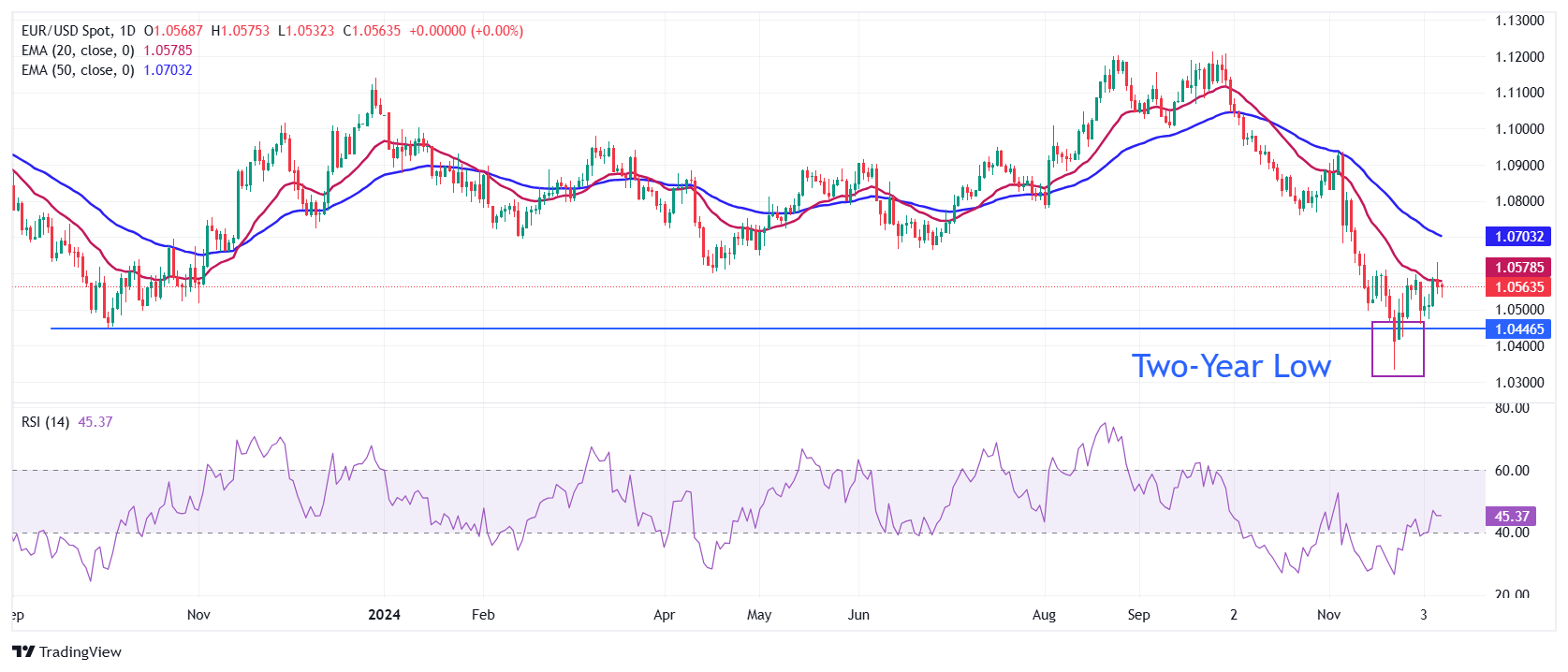Click the Feb label on time axis

(482, 615)
